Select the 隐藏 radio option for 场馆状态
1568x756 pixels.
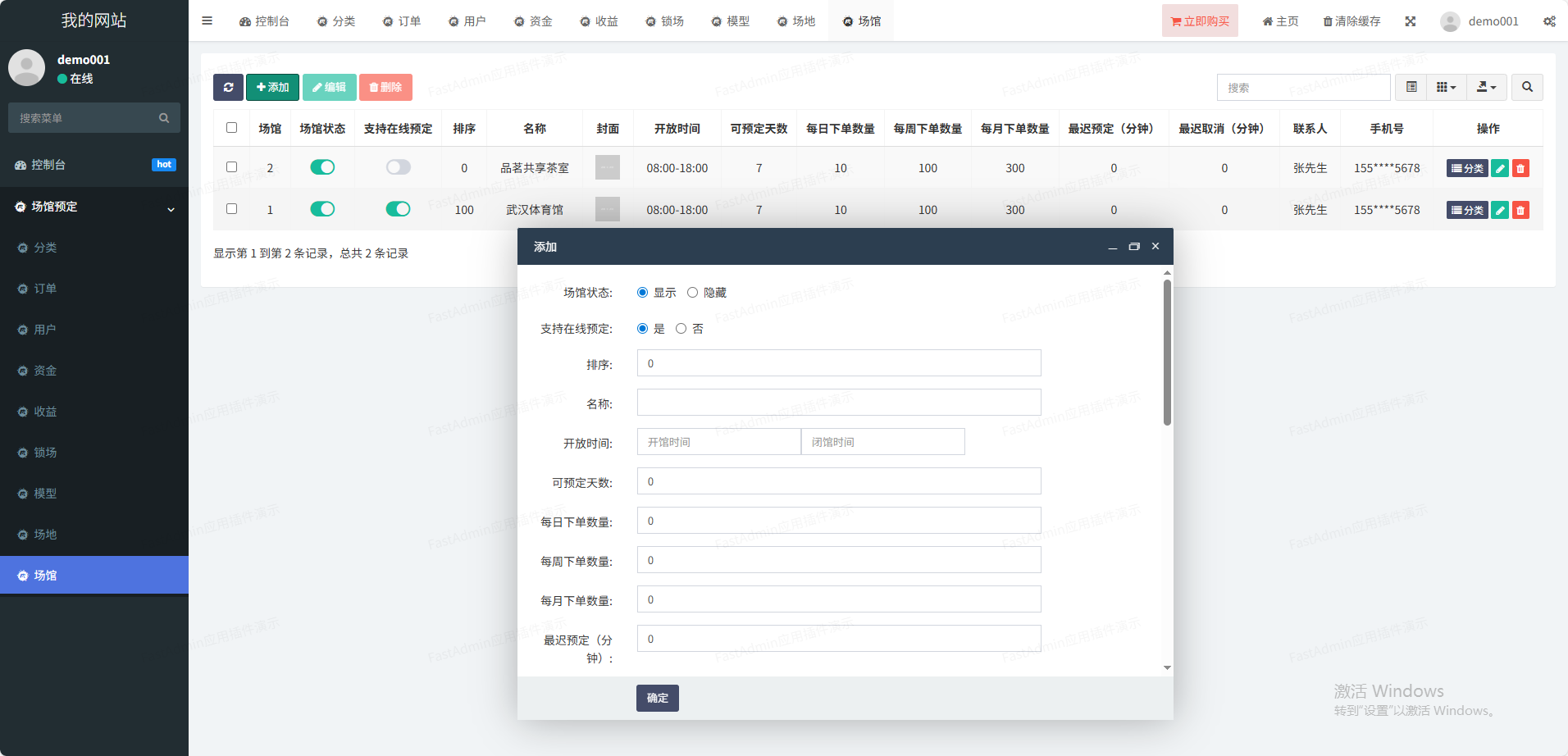pyautogui.click(x=693, y=293)
